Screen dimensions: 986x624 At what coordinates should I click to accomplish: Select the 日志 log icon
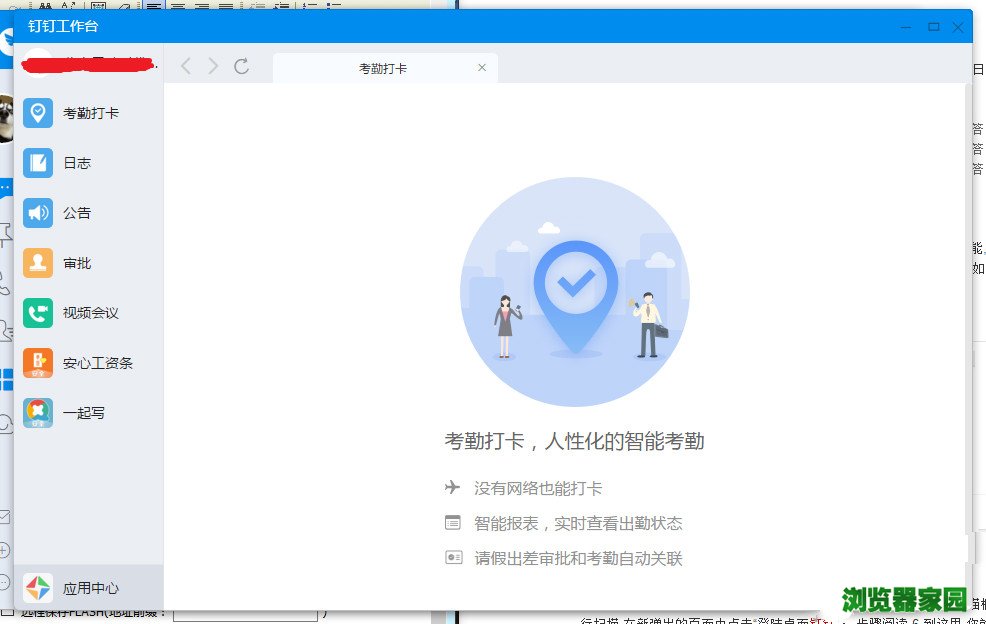click(37, 162)
